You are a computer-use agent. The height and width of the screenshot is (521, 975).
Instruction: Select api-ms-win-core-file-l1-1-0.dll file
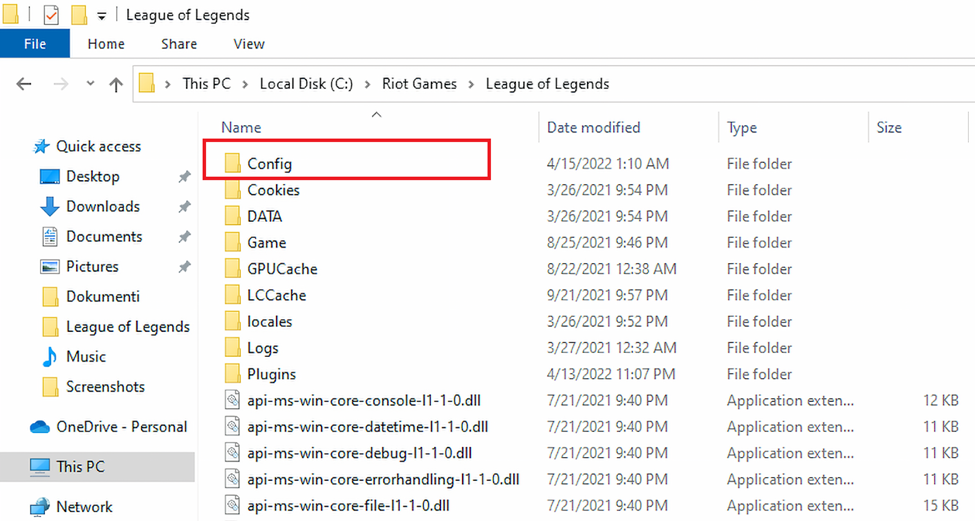tap(348, 505)
